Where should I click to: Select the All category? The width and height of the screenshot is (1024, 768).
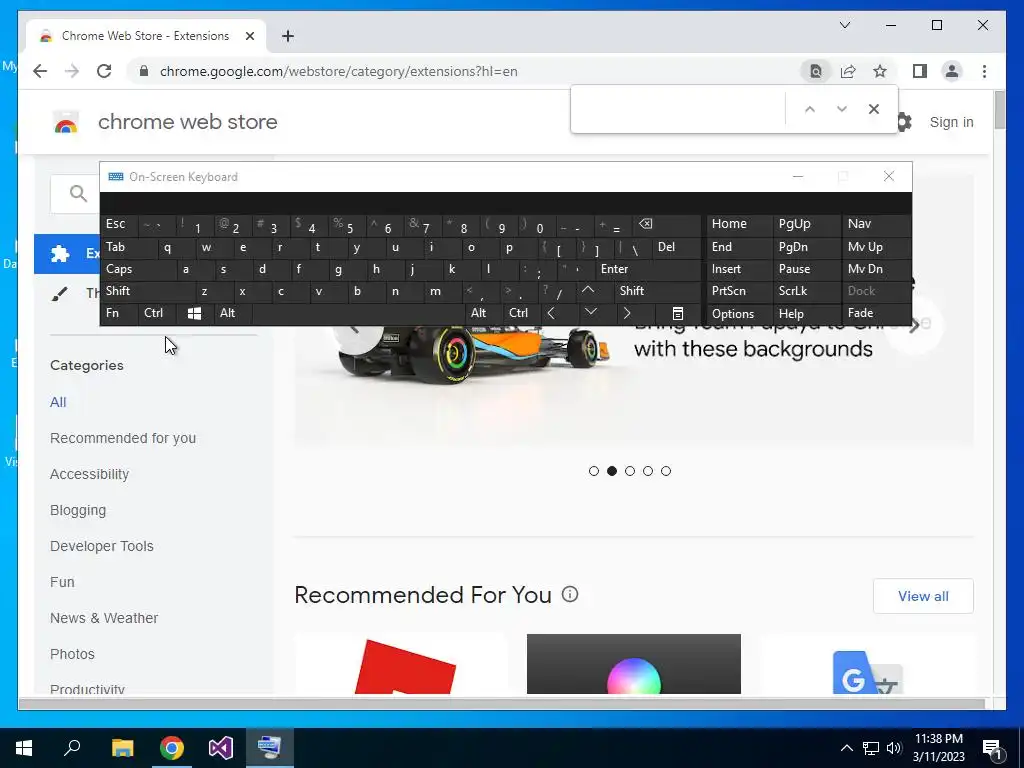tap(58, 402)
